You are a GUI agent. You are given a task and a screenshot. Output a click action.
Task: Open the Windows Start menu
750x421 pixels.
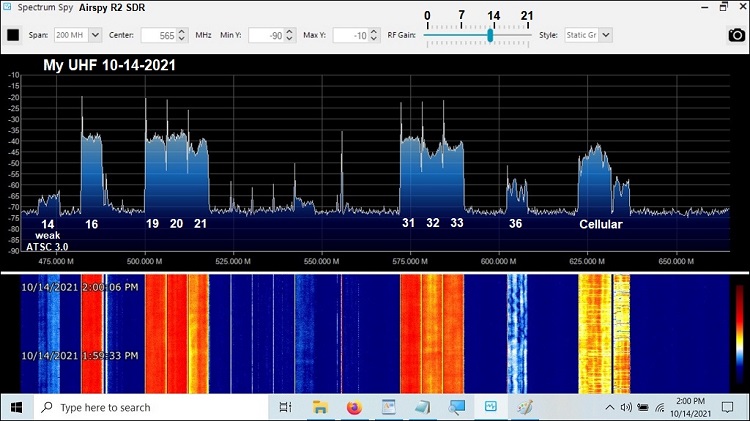pyautogui.click(x=17, y=407)
